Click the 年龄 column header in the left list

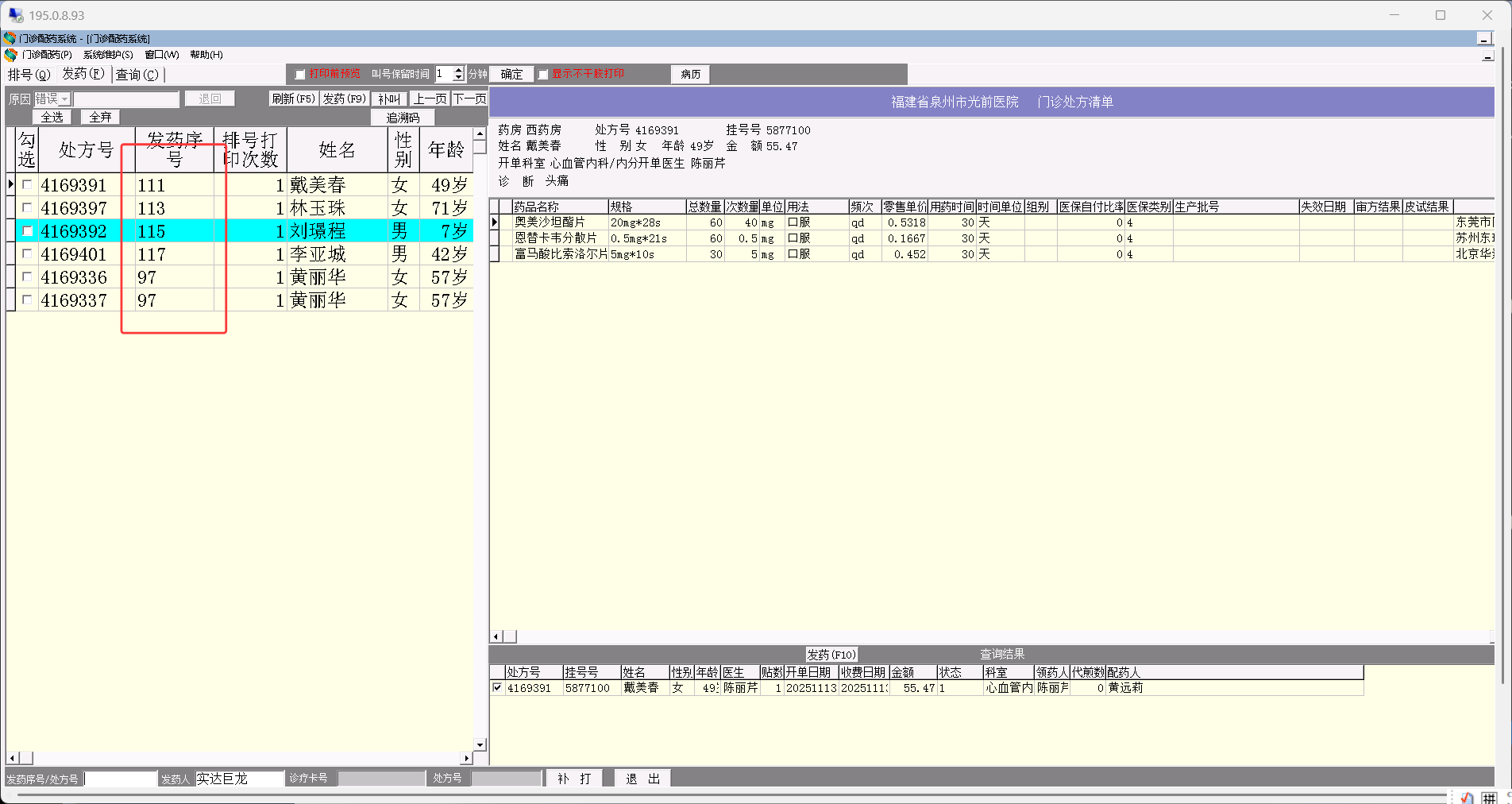(x=446, y=150)
